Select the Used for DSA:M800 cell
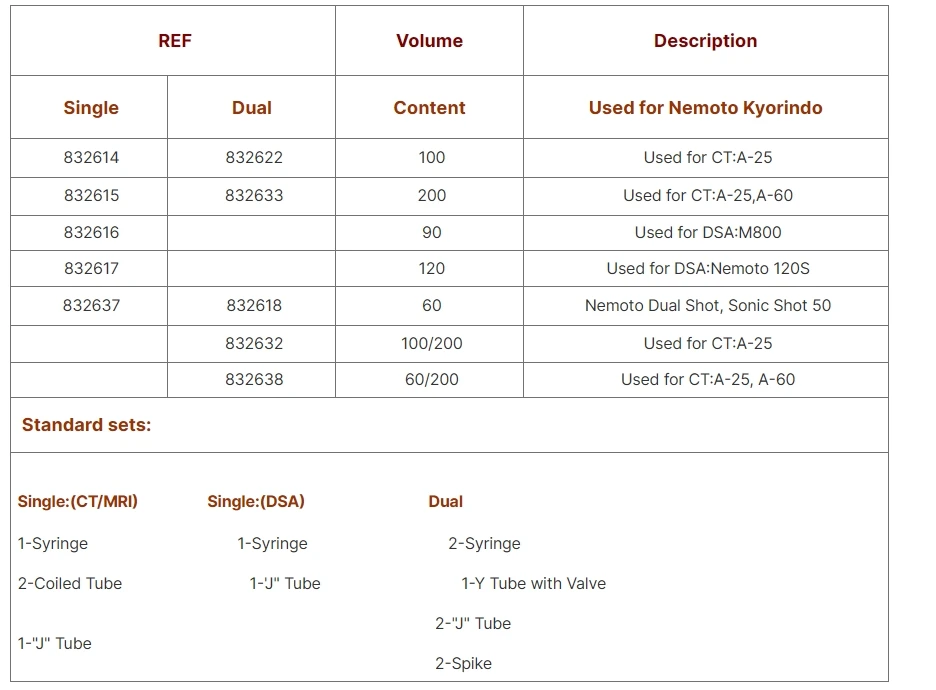Screen dimensions: 936x690 (707, 232)
